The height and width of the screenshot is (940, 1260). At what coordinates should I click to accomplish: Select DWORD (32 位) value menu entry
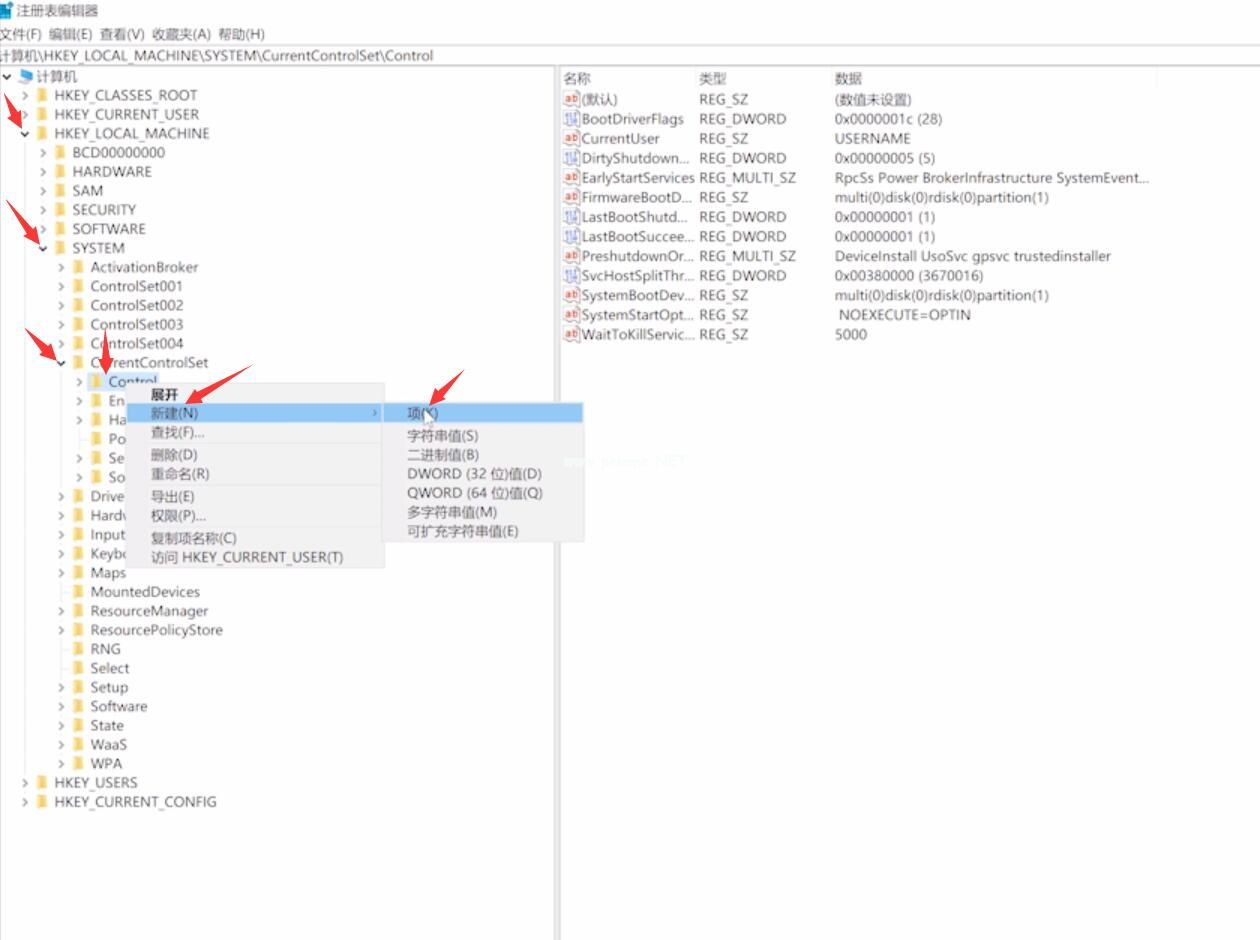474,474
